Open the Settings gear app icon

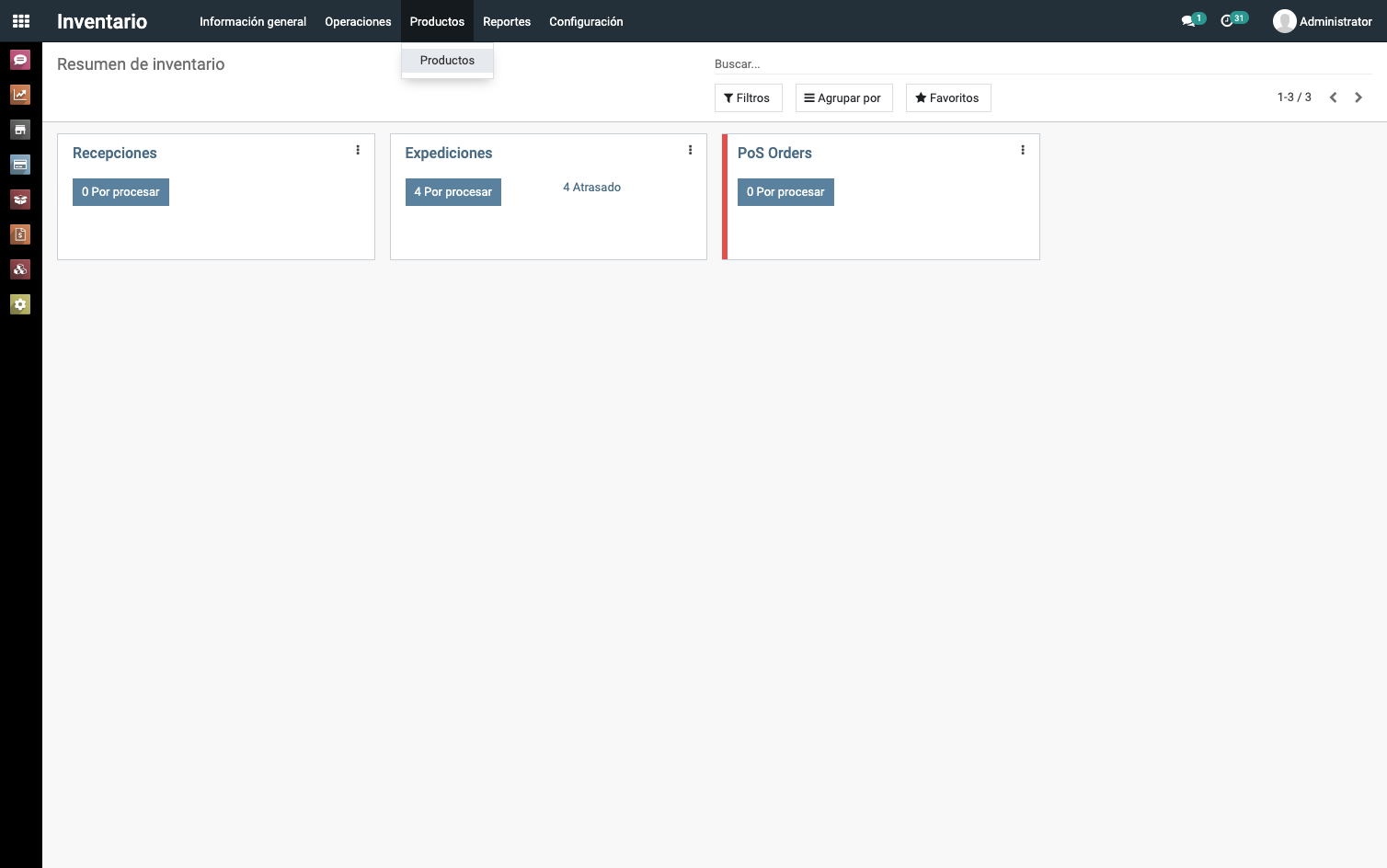coord(20,304)
